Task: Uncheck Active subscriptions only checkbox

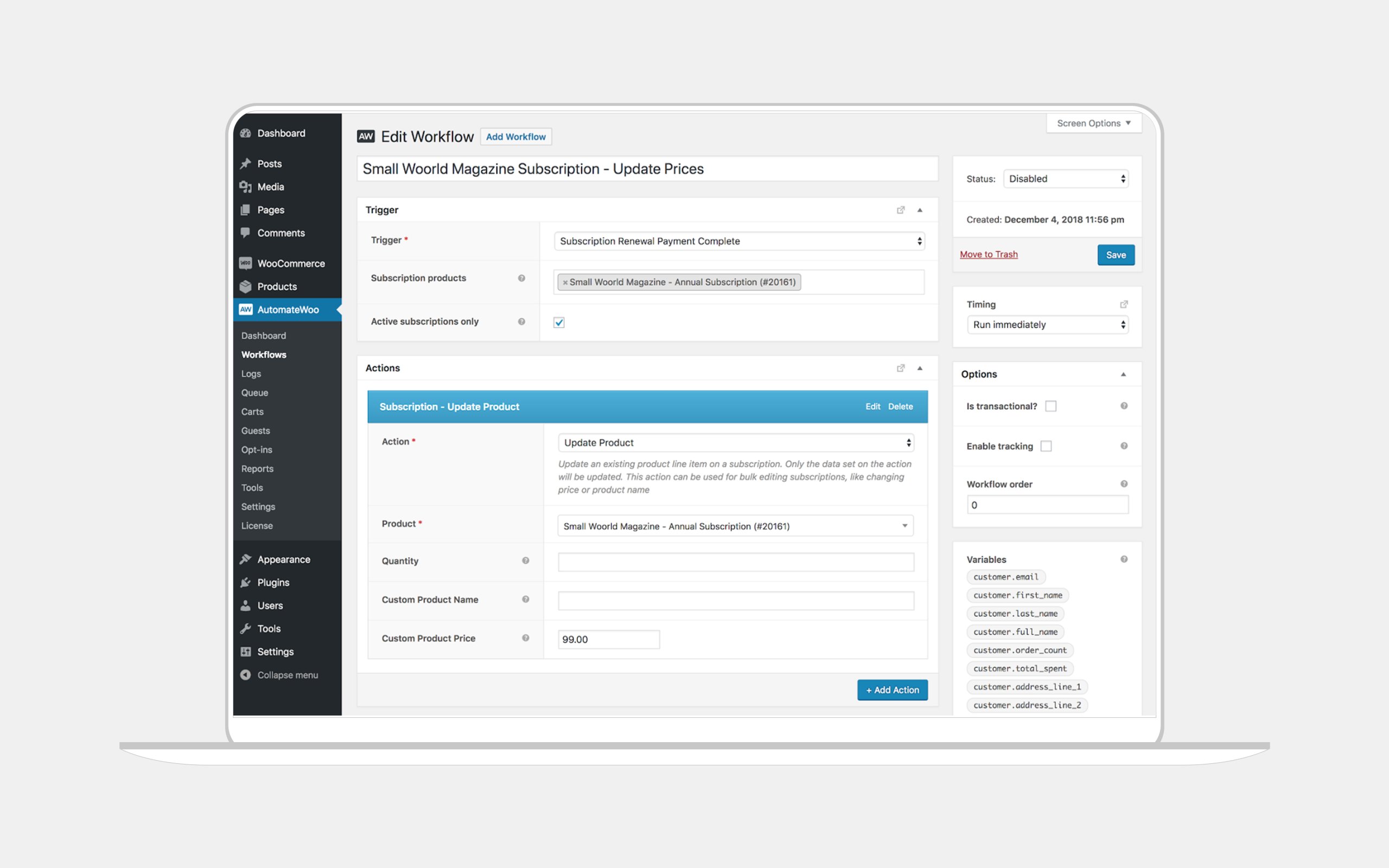Action: click(x=559, y=323)
